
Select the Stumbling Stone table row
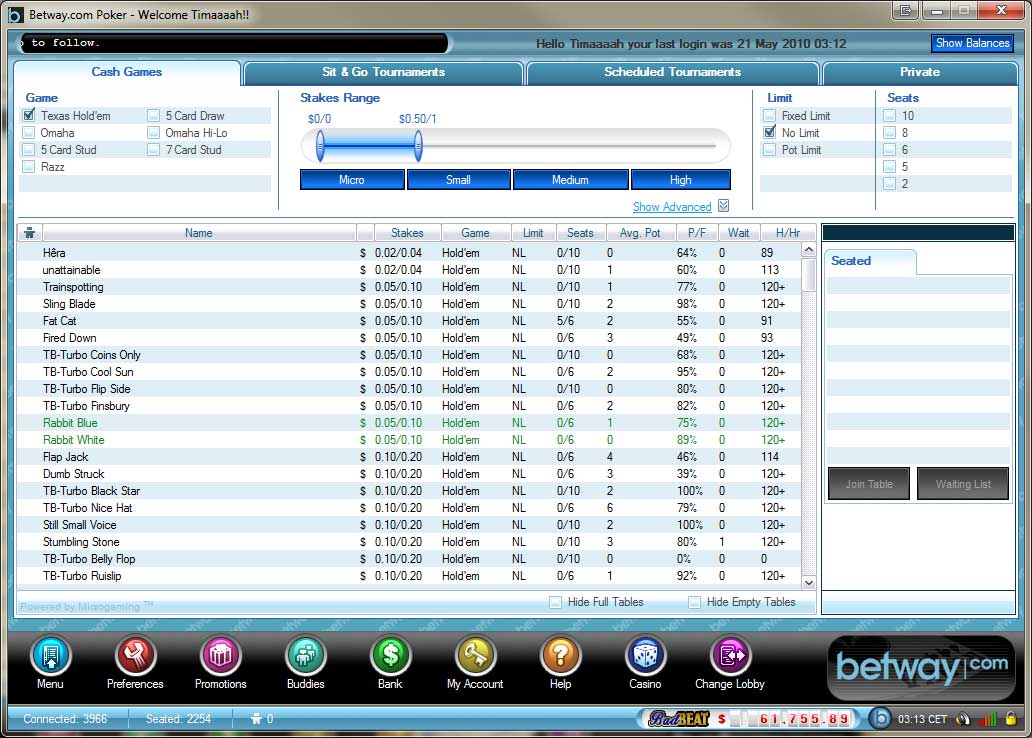[409, 542]
